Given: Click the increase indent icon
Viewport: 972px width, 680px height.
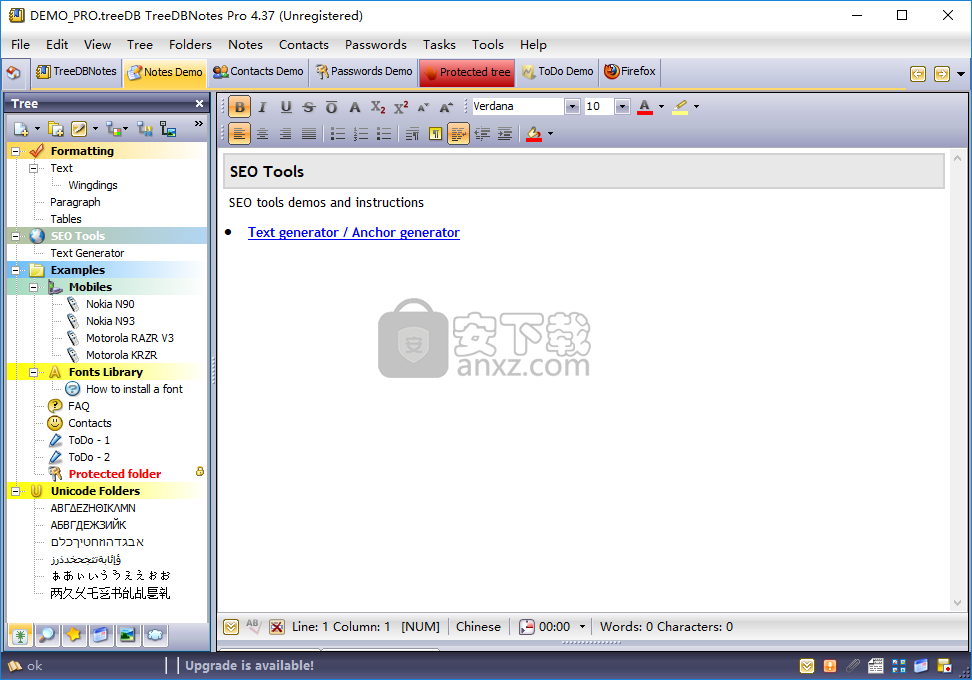Looking at the screenshot, I should [505, 134].
